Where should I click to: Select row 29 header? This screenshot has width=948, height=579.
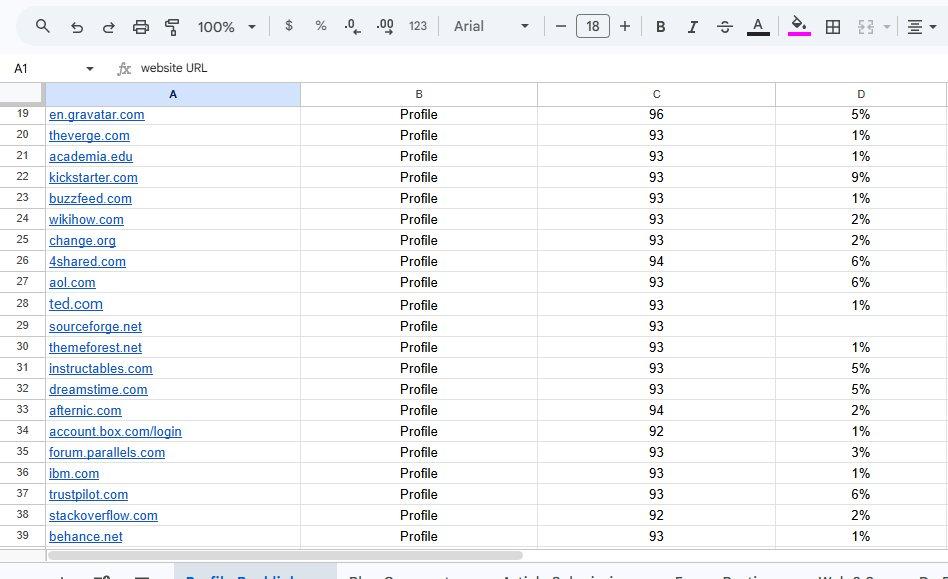(x=22, y=326)
